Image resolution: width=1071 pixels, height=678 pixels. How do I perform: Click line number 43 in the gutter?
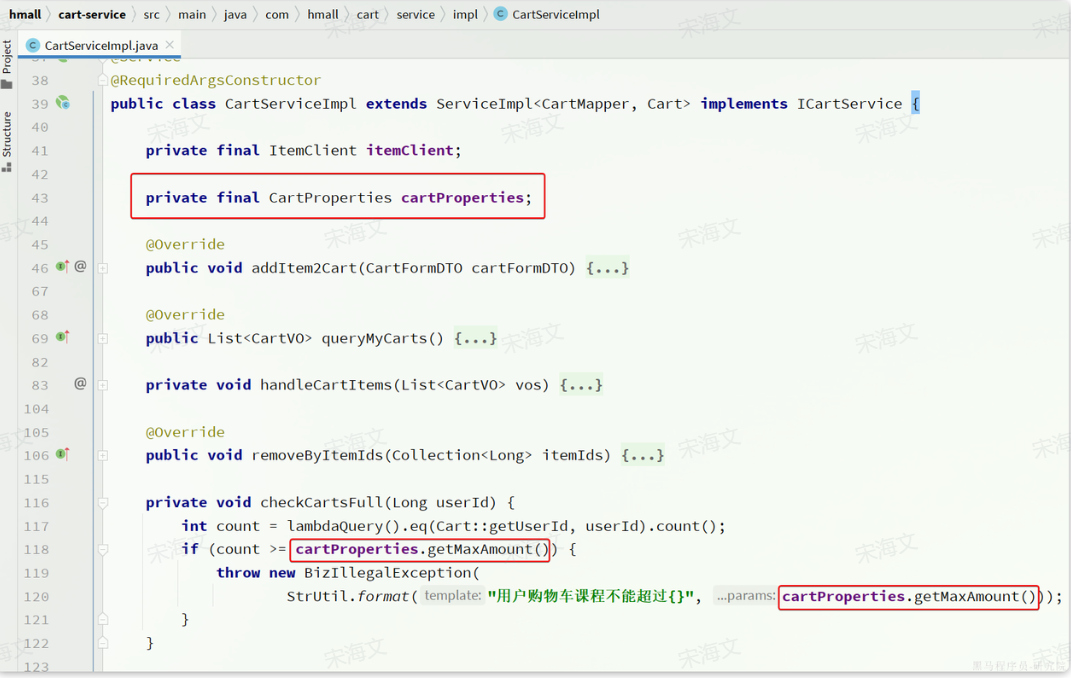pos(40,197)
